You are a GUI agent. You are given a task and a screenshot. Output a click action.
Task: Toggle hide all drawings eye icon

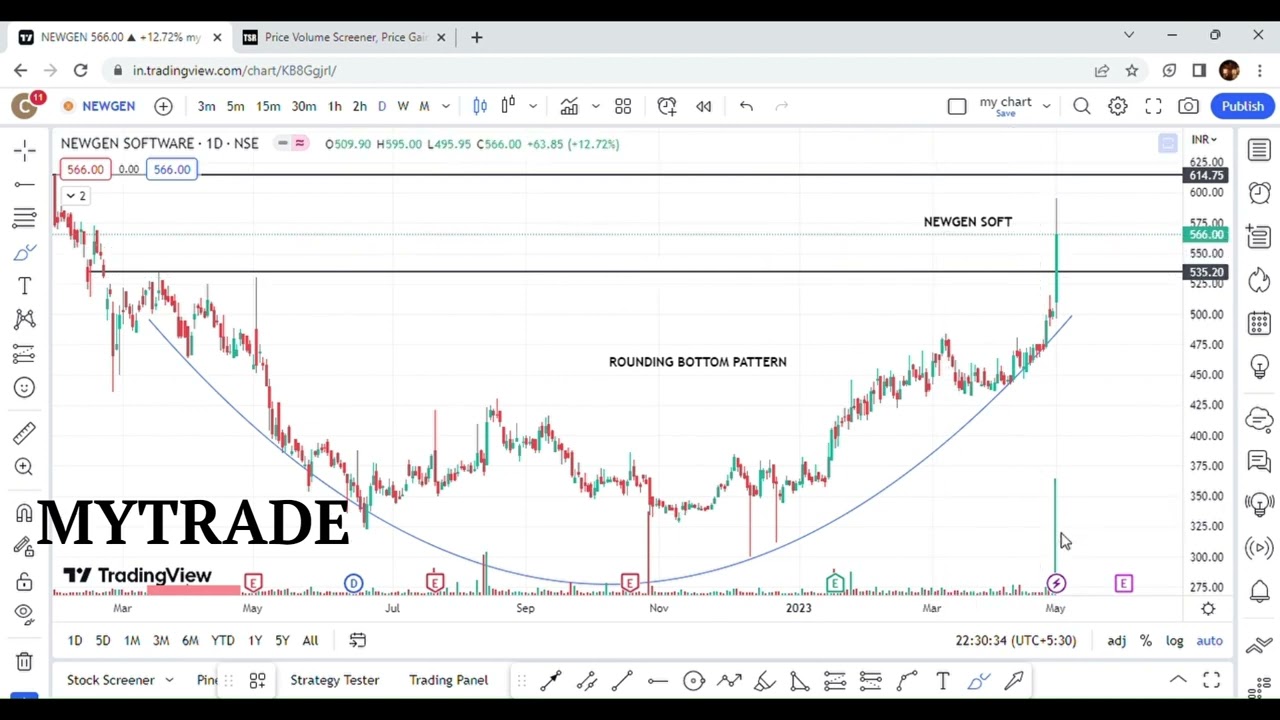[25, 615]
